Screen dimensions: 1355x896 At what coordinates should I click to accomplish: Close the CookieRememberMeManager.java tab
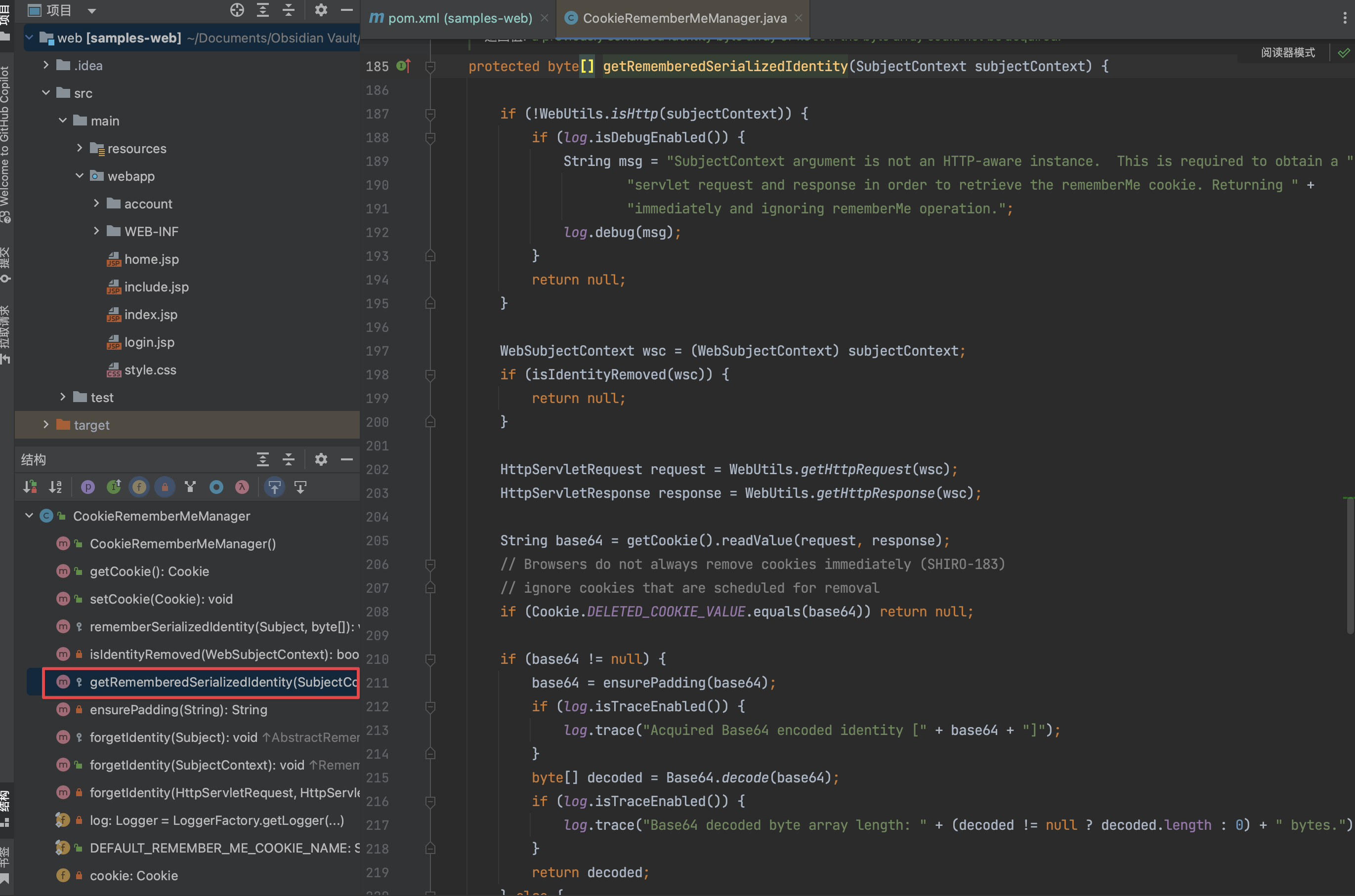[x=798, y=18]
